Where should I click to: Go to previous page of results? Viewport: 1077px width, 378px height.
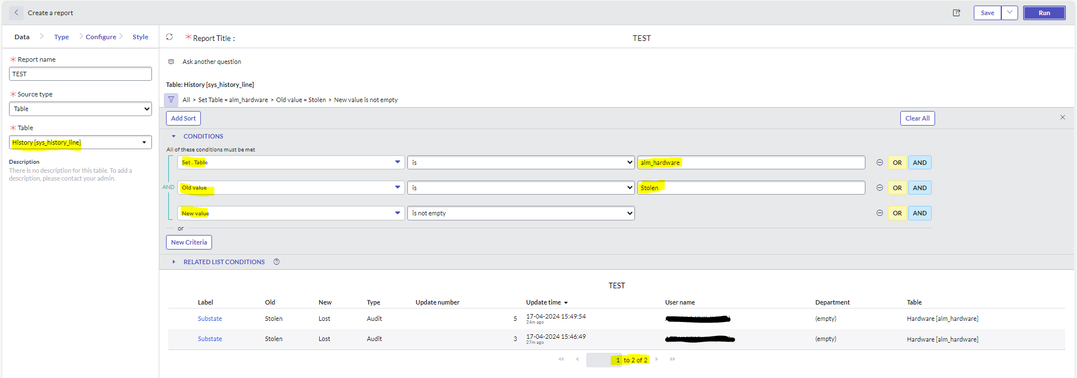click(x=577, y=359)
